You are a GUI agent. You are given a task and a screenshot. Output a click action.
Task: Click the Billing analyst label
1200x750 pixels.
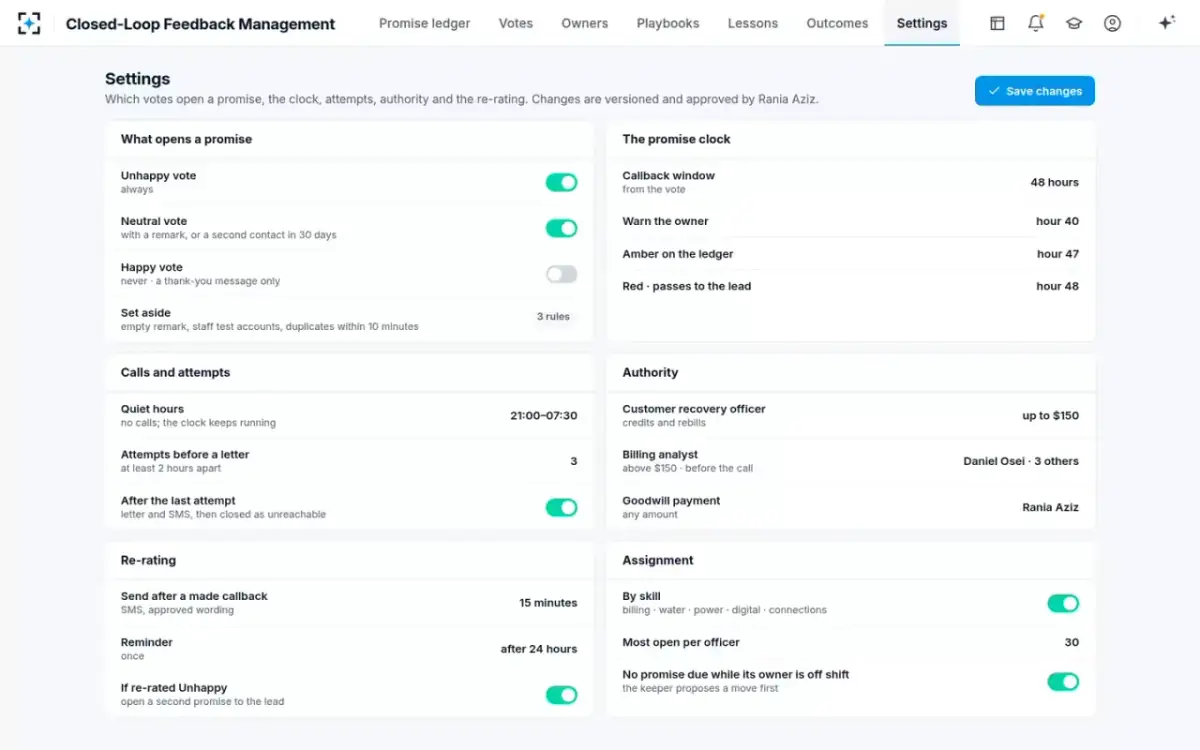tap(660, 454)
